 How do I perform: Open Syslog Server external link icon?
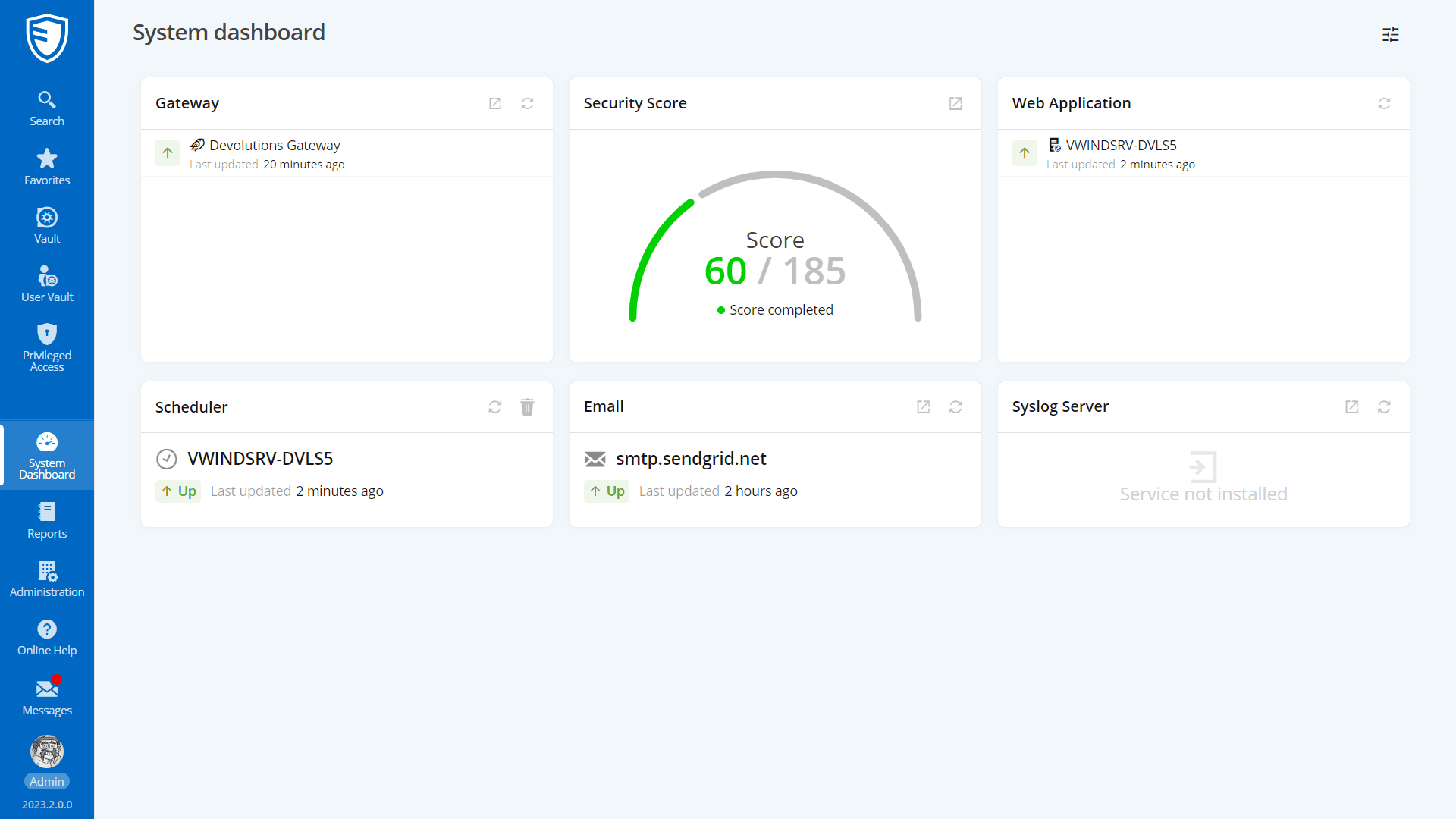(1351, 407)
